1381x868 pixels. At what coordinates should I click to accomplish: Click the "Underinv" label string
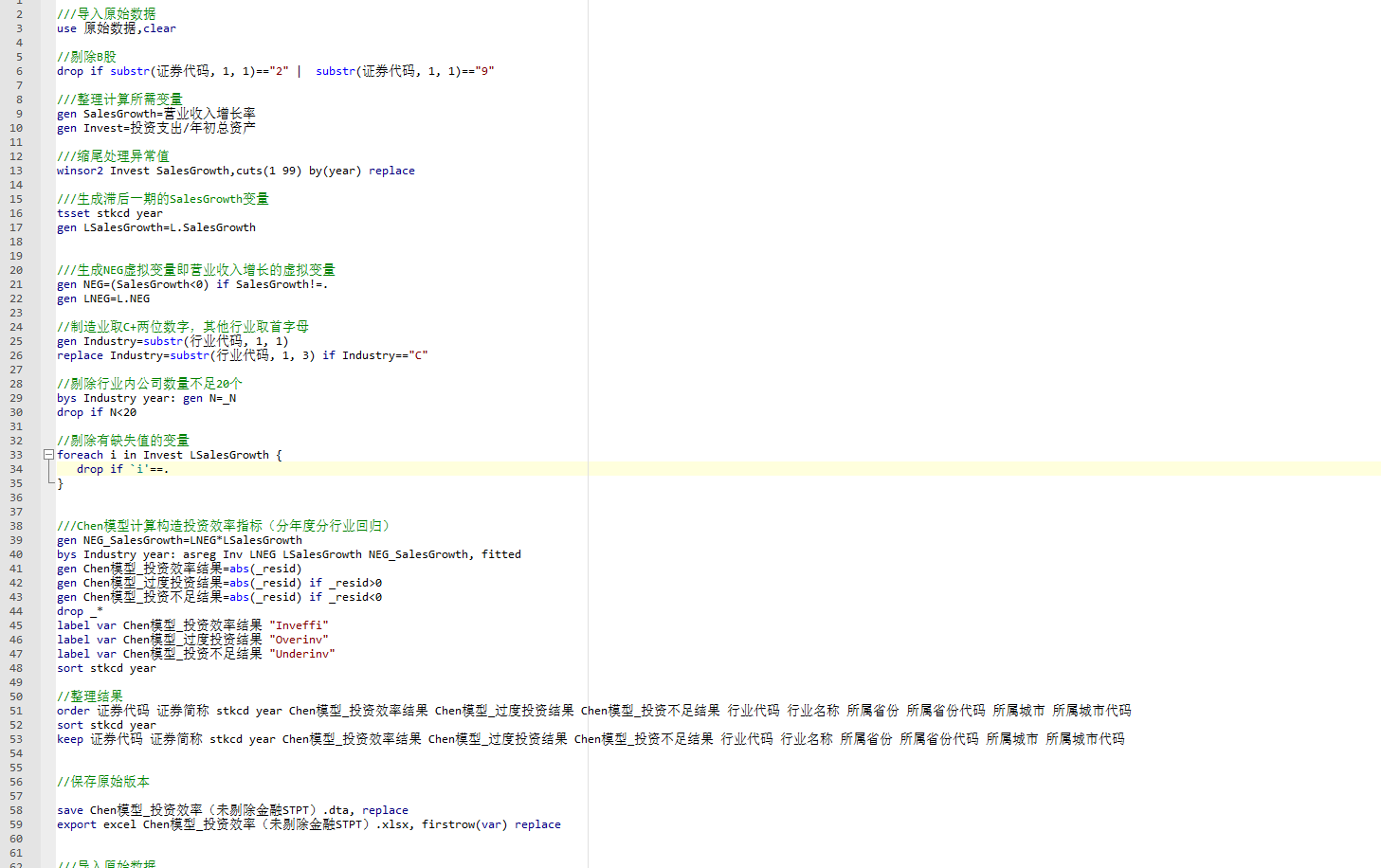(x=302, y=654)
